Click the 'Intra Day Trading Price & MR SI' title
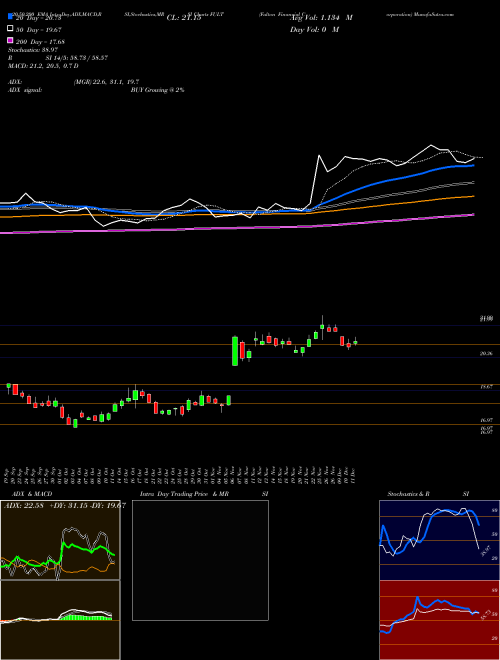Viewport: 500px width, 660px height. [204, 494]
